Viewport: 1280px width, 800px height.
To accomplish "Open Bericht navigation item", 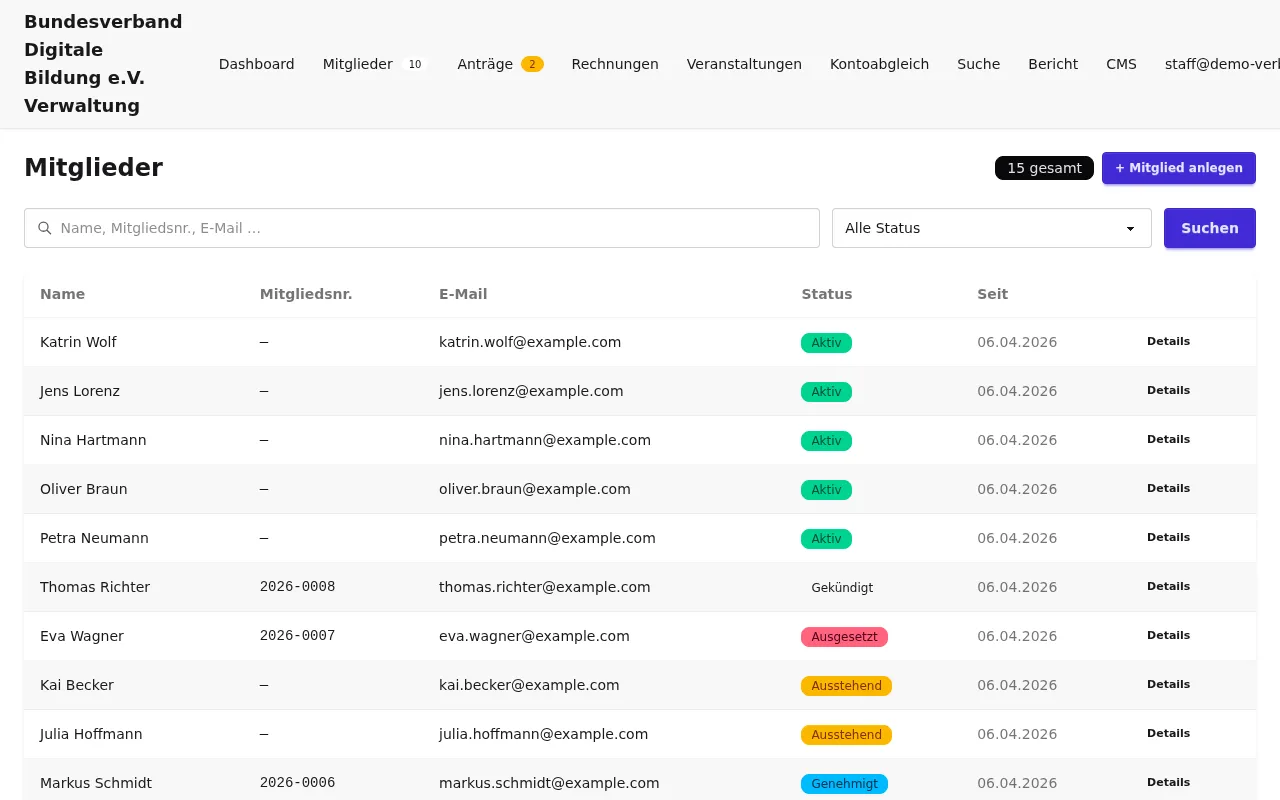I will 1053,64.
